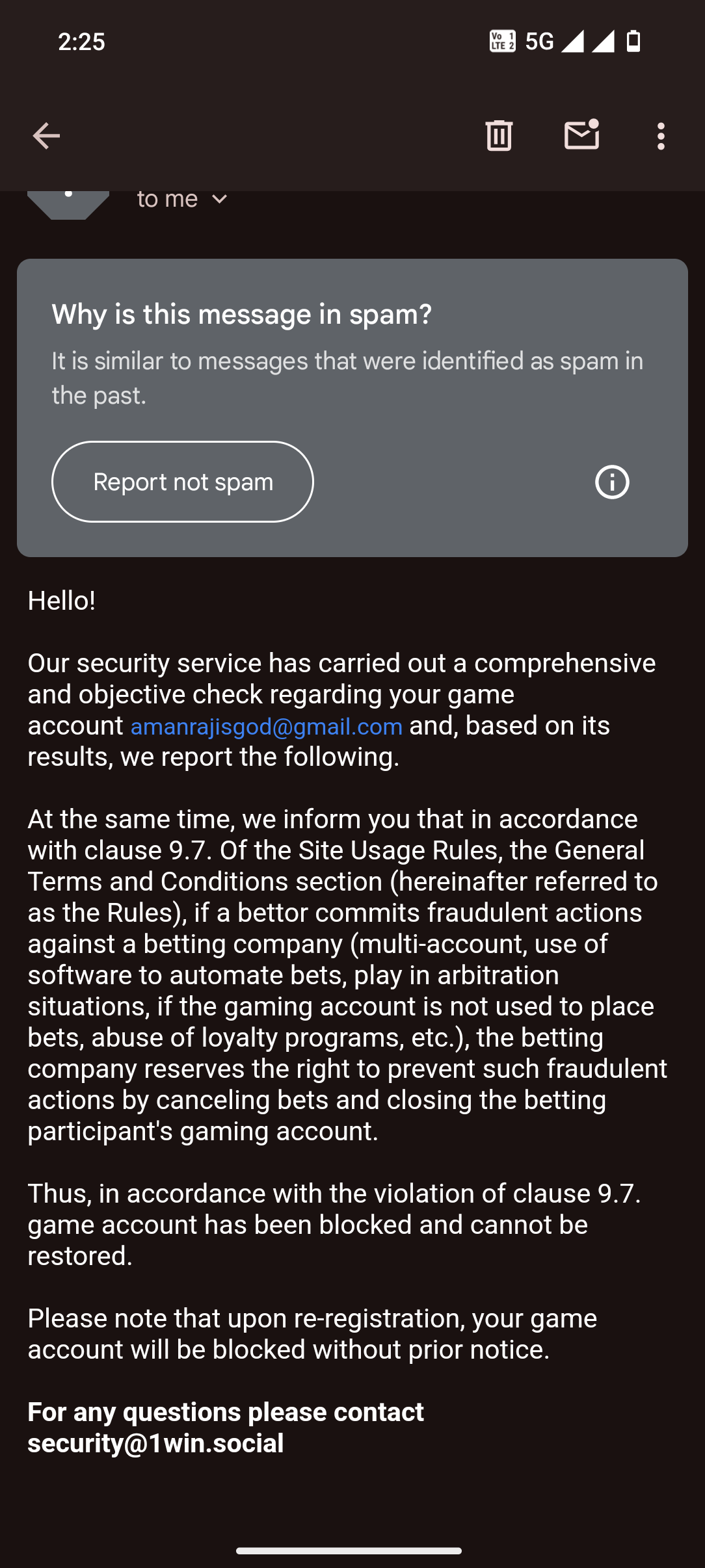Tap "Why is this message in spam?" heading

coord(242,315)
